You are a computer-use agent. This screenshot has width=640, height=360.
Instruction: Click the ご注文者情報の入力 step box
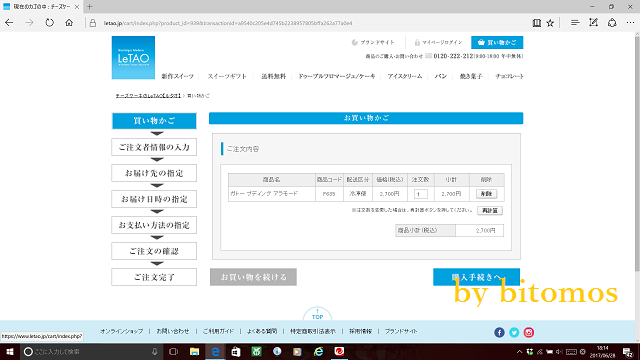click(x=154, y=147)
